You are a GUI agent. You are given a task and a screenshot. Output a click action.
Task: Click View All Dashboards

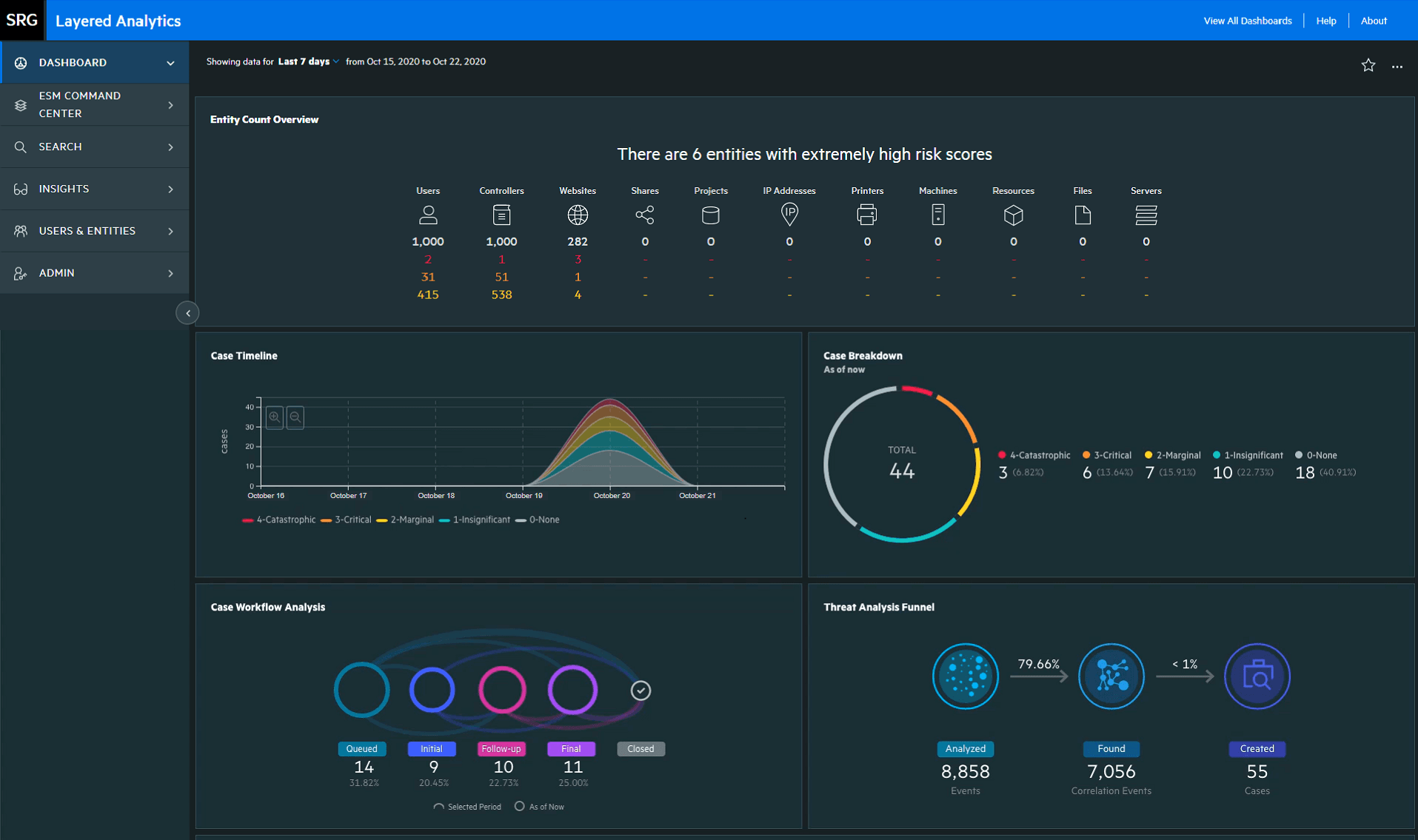(1247, 20)
